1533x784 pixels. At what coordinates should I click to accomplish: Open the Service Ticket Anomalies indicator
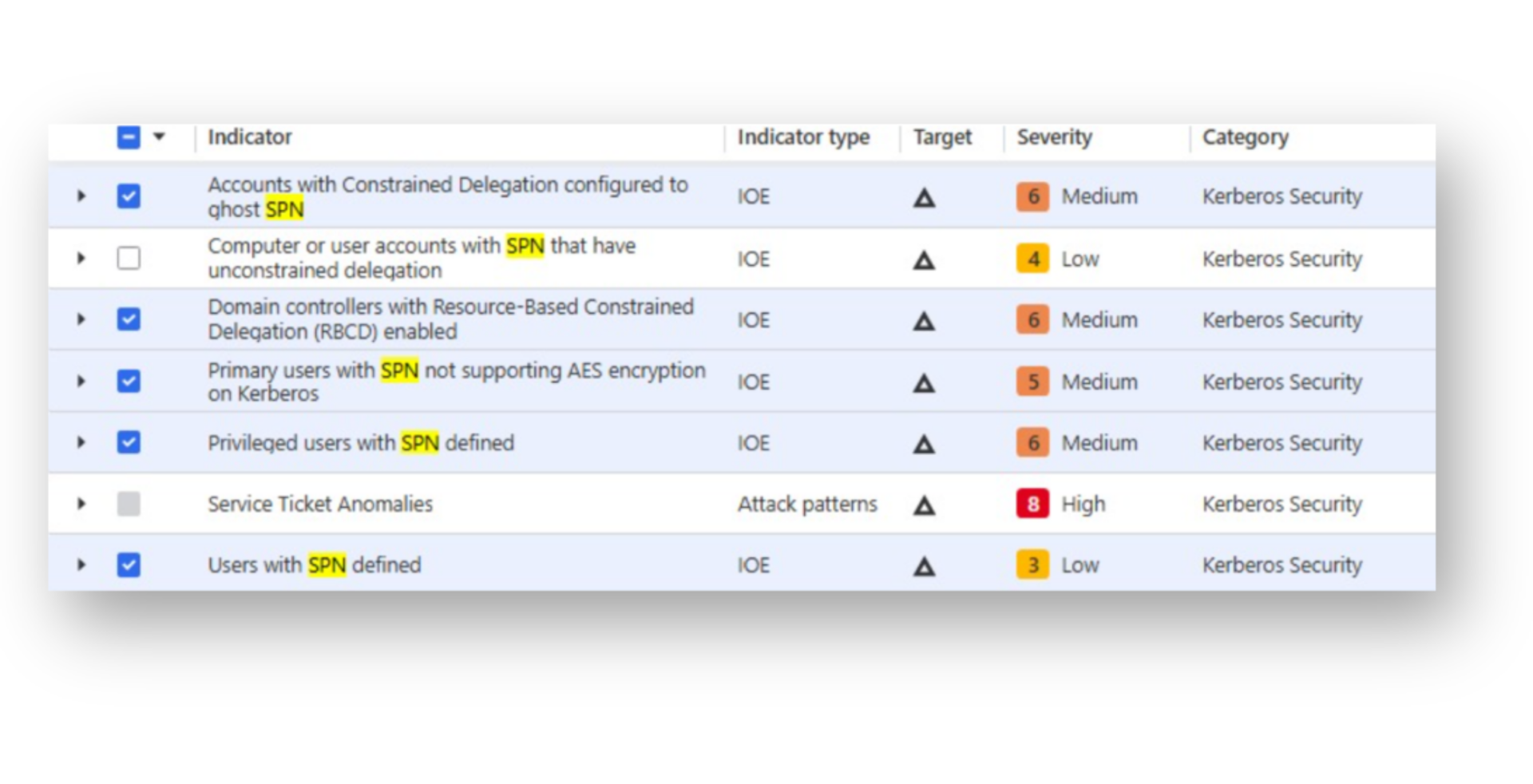(320, 504)
